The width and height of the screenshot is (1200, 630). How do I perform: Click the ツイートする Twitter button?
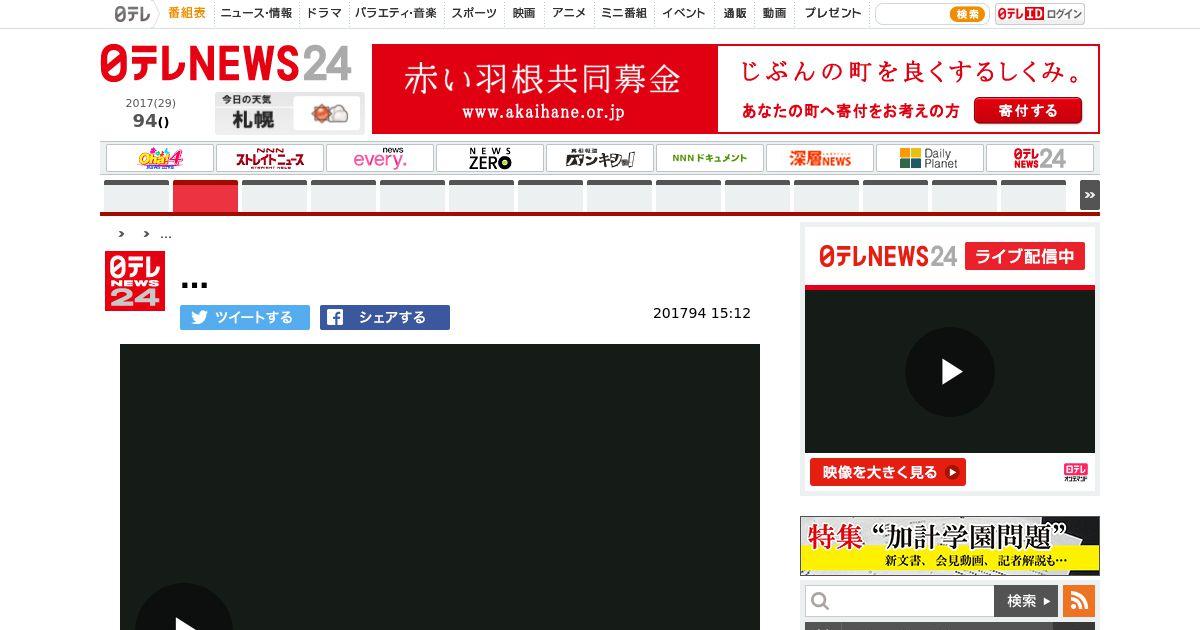245,317
